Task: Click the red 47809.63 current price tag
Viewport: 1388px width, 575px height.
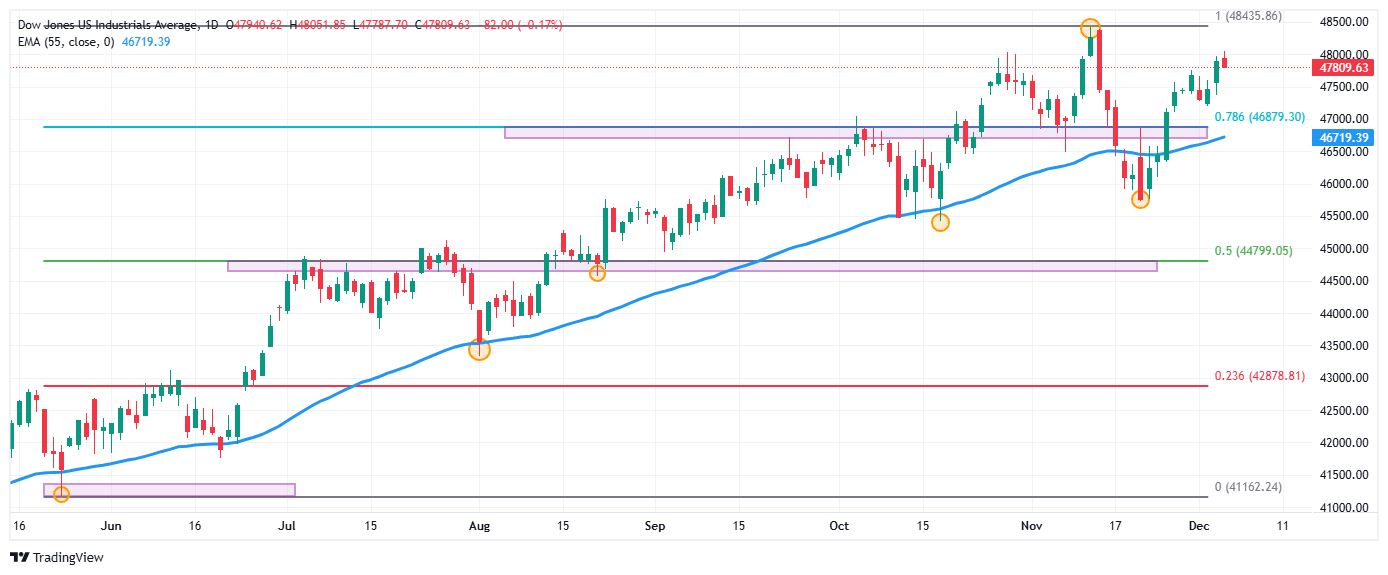Action: (x=1343, y=68)
